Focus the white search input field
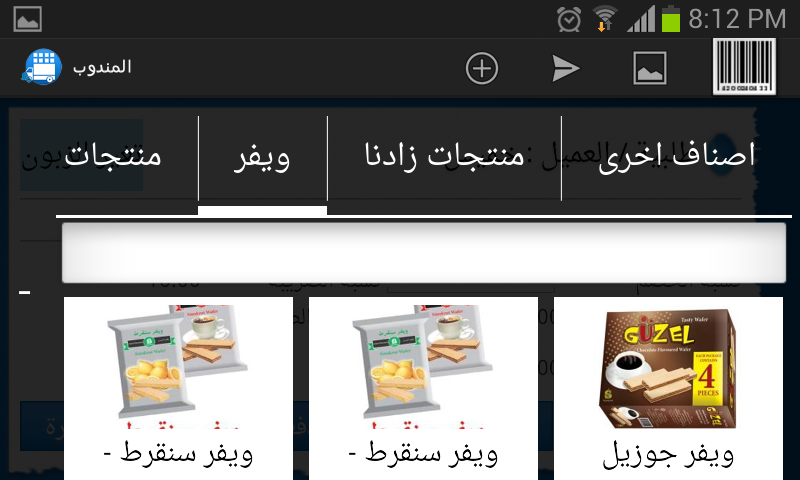The width and height of the screenshot is (800, 480). [423, 252]
